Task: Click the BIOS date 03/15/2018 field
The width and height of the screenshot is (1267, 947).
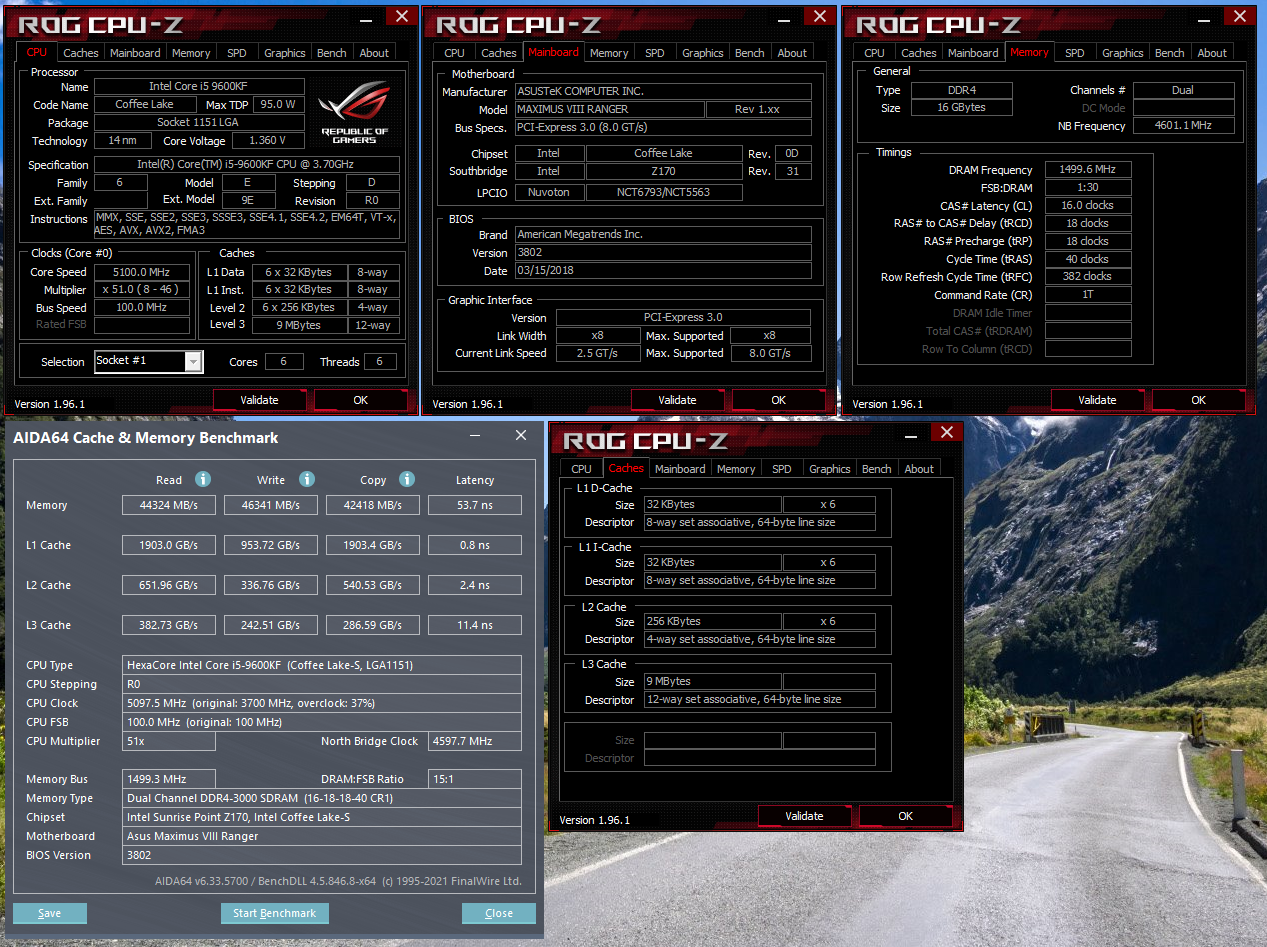Action: point(663,271)
